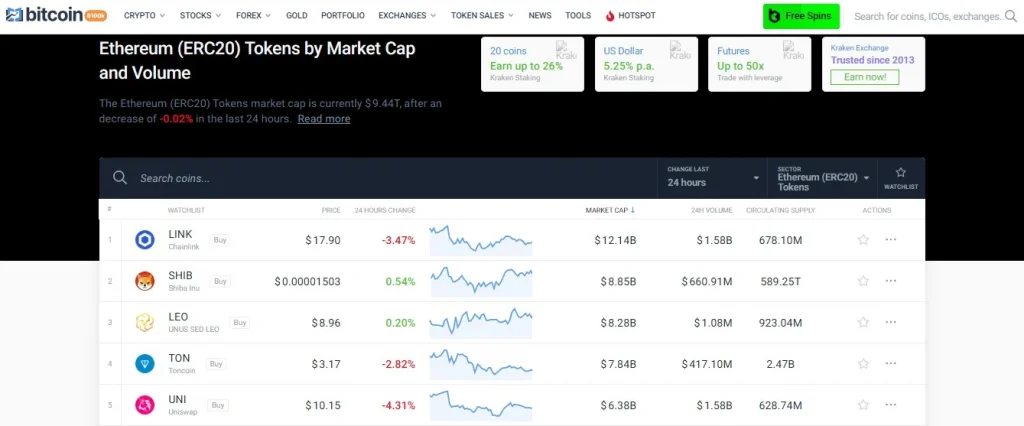Open the Sector Ethereum (ERC20) Tokens dropdown

(x=823, y=178)
